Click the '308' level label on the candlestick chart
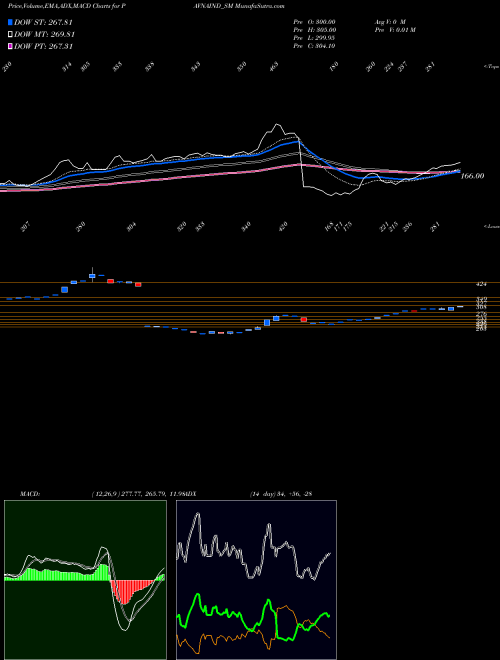The width and height of the screenshot is (500, 660). coord(481,307)
